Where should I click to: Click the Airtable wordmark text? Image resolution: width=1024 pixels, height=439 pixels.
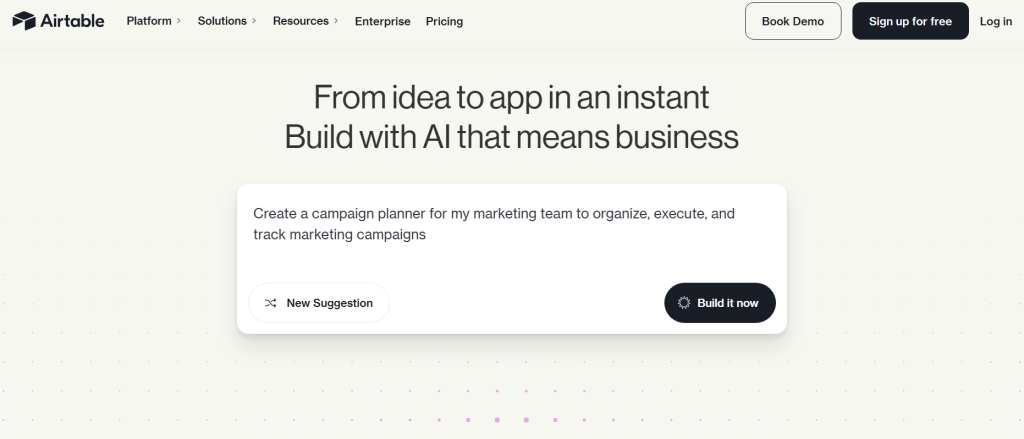click(x=72, y=21)
